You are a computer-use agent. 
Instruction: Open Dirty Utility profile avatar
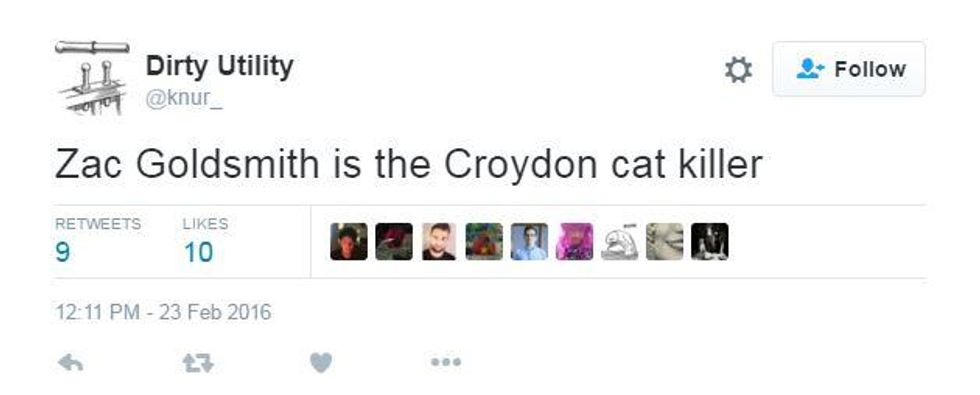point(92,78)
